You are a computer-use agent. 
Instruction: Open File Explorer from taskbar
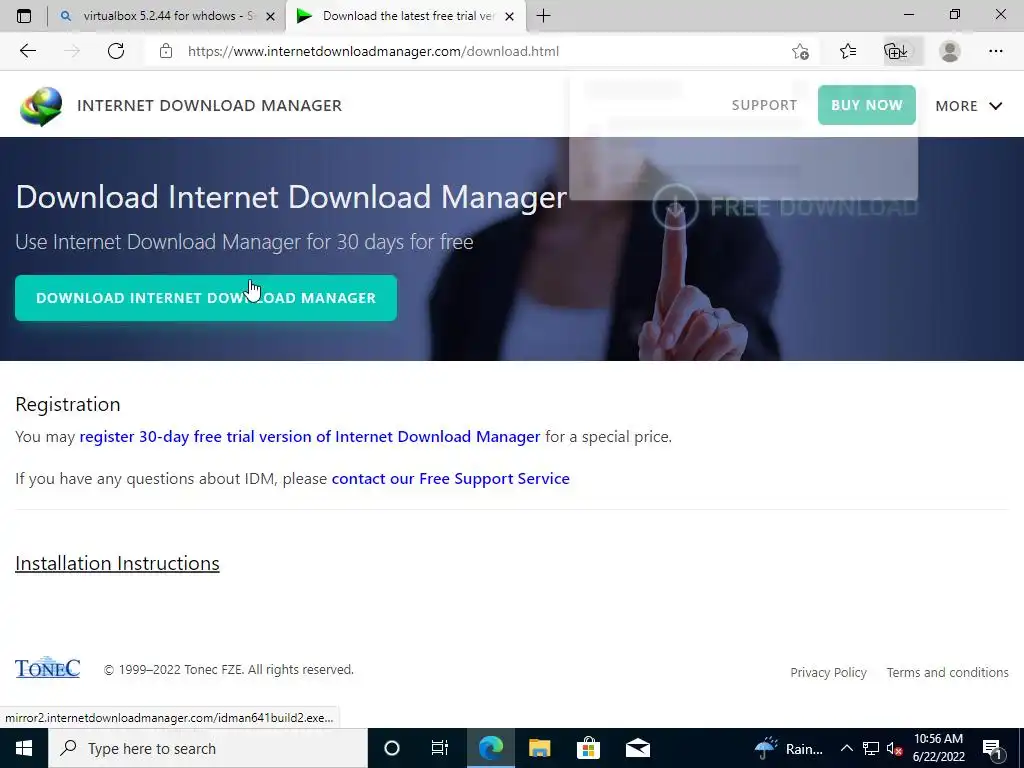click(x=539, y=748)
